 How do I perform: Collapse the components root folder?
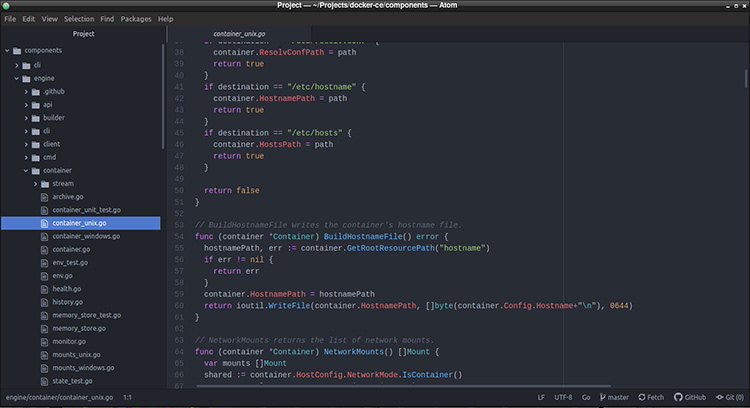8,51
